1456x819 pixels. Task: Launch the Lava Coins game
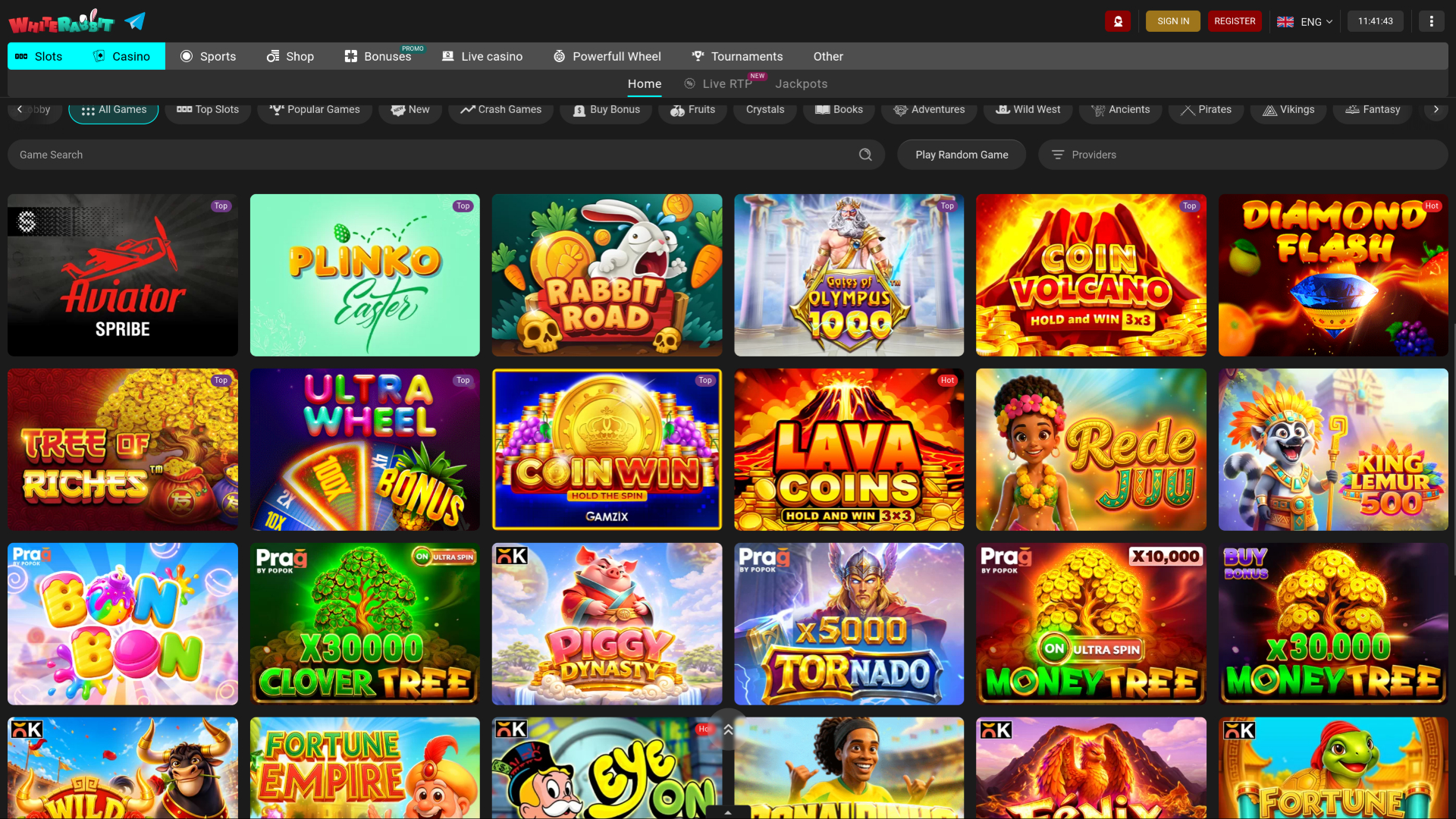click(x=849, y=450)
